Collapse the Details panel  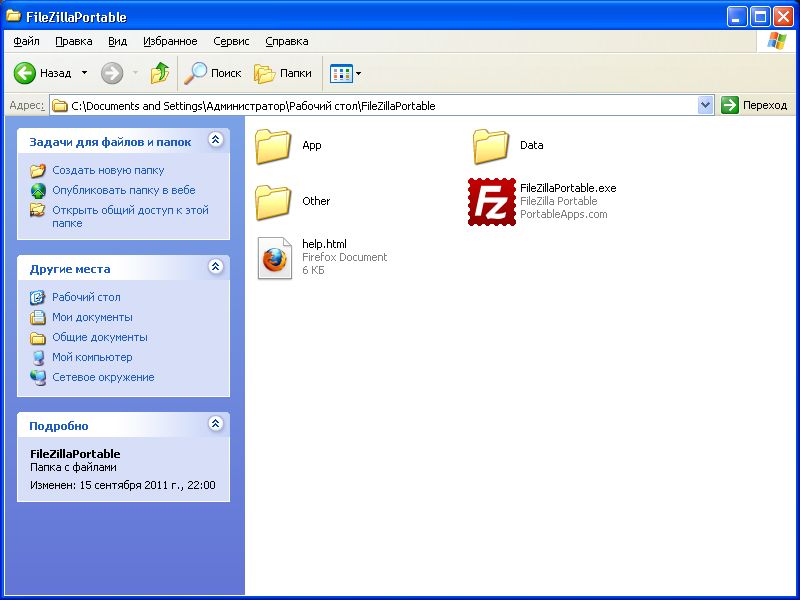coord(216,423)
